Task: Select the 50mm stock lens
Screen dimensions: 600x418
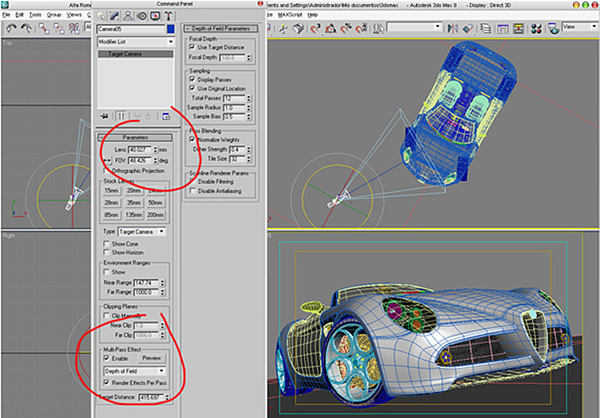Action: click(x=155, y=203)
